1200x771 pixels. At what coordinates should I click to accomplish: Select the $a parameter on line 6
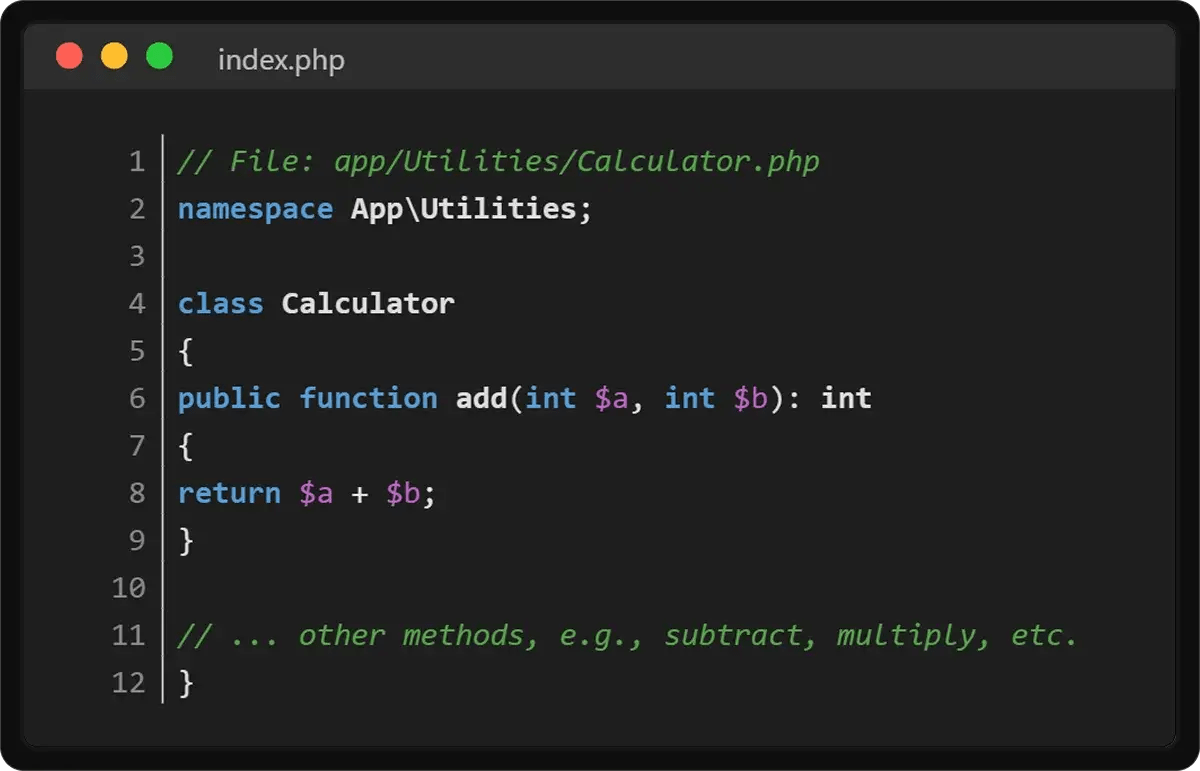[611, 398]
